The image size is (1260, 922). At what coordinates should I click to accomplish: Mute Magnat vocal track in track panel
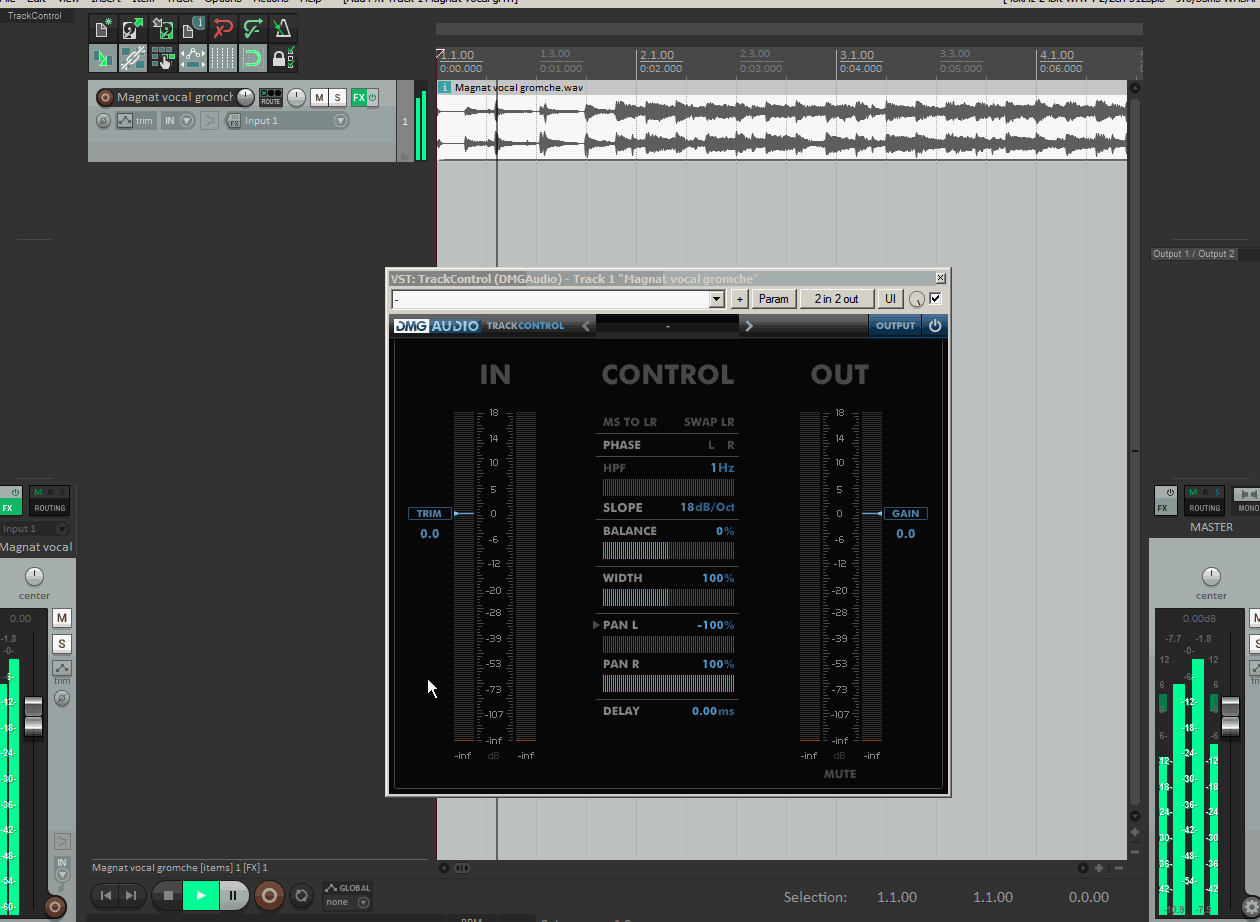(x=319, y=97)
